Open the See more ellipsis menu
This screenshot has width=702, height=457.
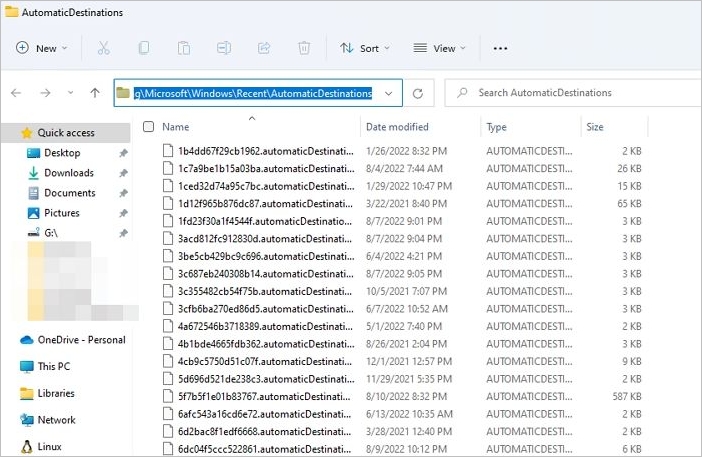click(x=501, y=48)
